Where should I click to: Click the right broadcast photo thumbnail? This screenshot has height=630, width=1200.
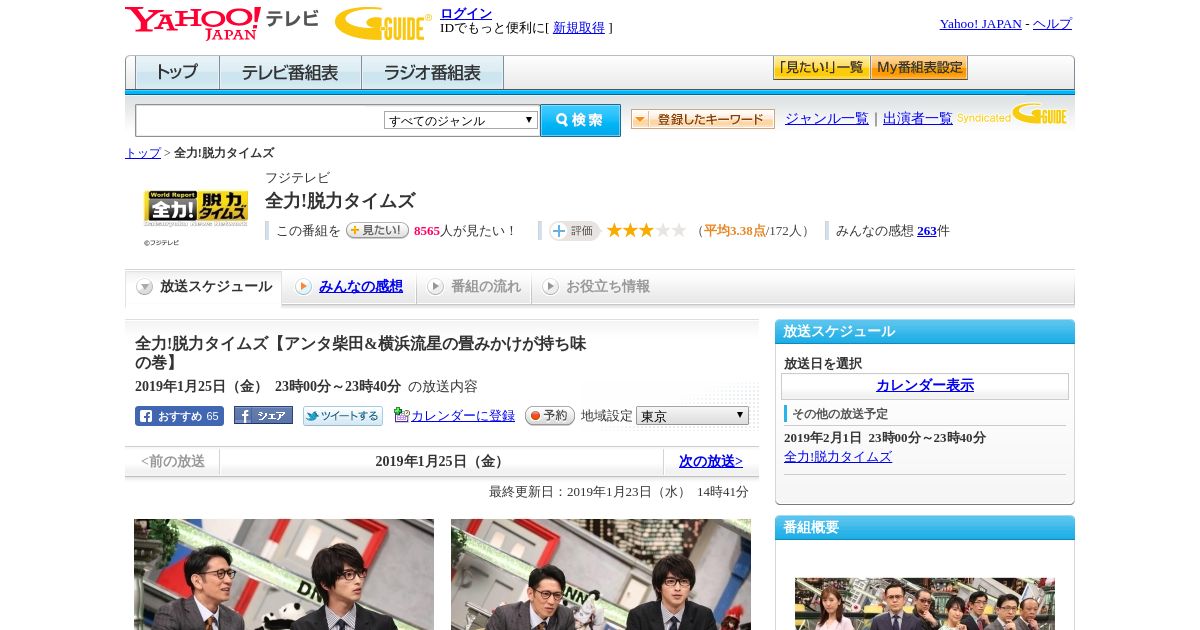(x=601, y=574)
